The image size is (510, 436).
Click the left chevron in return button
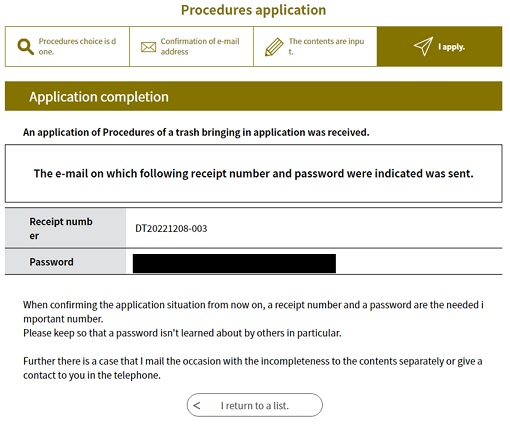[x=197, y=405]
